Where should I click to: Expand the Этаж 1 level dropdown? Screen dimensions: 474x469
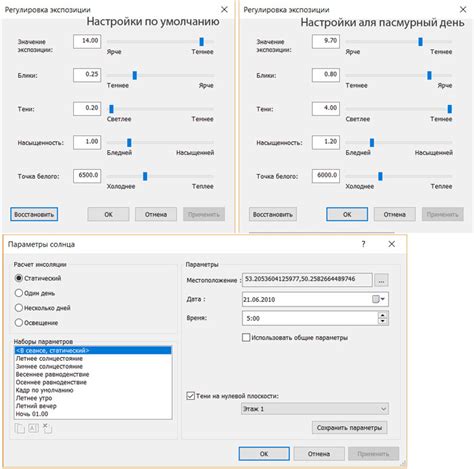(315, 409)
